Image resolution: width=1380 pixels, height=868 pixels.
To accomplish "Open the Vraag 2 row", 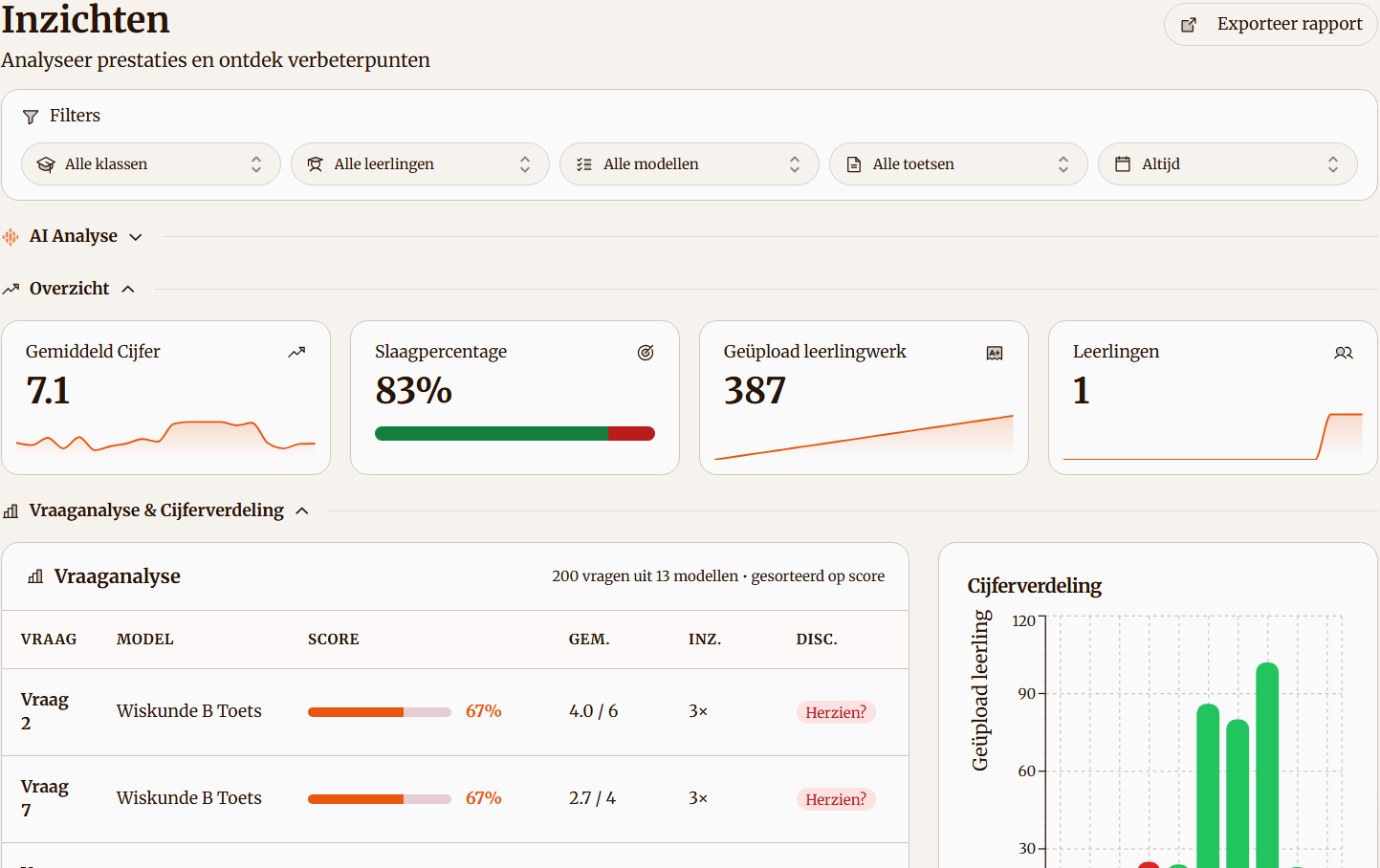I will pyautogui.click(x=455, y=712).
